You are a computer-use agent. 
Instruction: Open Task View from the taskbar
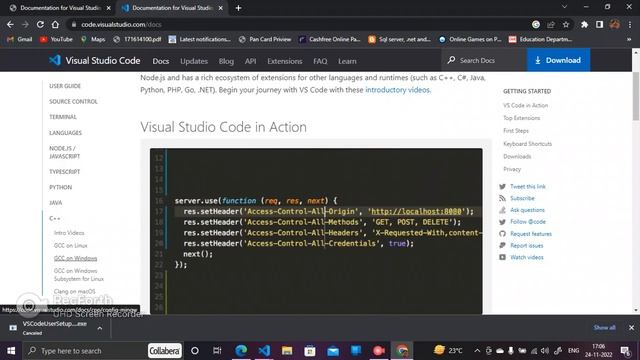coord(217,351)
